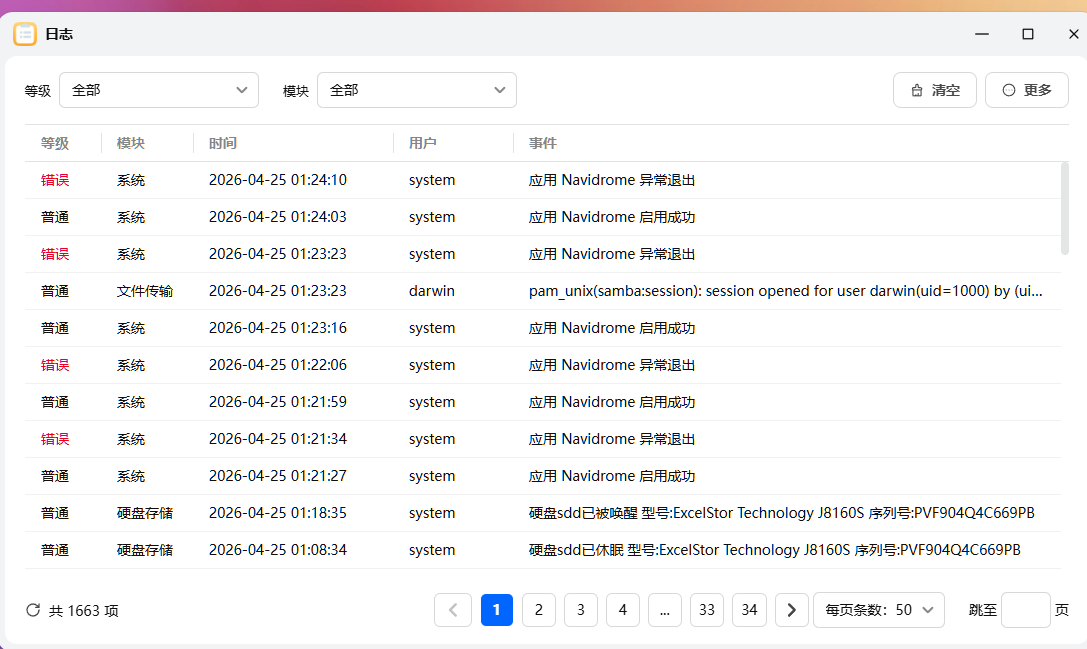Click the previous page arrow
The image size is (1087, 649).
tap(453, 610)
